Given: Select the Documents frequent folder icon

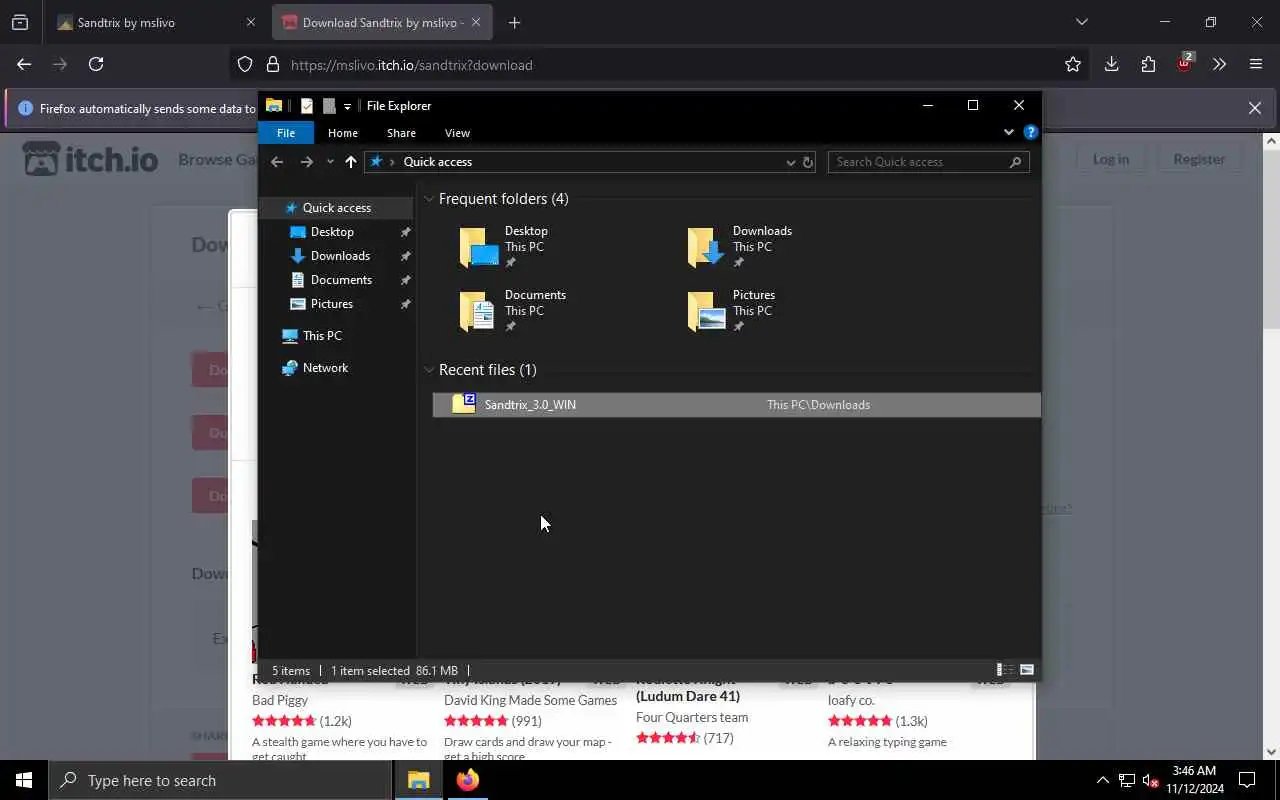Looking at the screenshot, I should [479, 312].
